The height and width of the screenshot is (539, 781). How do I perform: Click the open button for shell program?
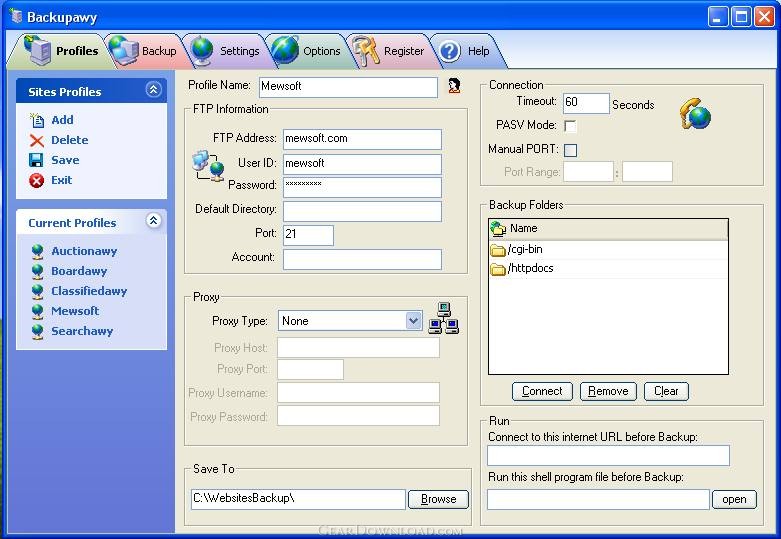pos(734,499)
